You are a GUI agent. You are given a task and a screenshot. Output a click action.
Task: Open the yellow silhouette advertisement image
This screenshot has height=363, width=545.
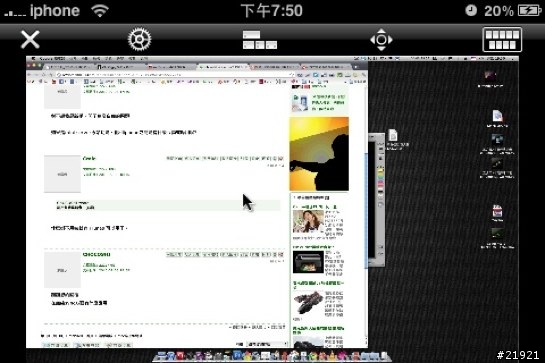click(x=319, y=154)
